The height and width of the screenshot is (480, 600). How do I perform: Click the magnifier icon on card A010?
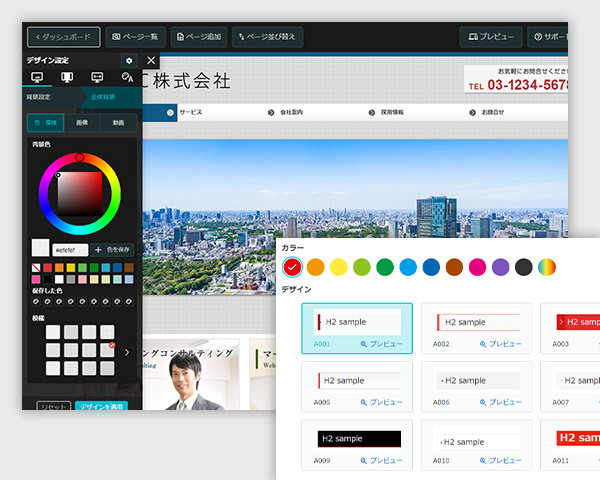tap(483, 461)
